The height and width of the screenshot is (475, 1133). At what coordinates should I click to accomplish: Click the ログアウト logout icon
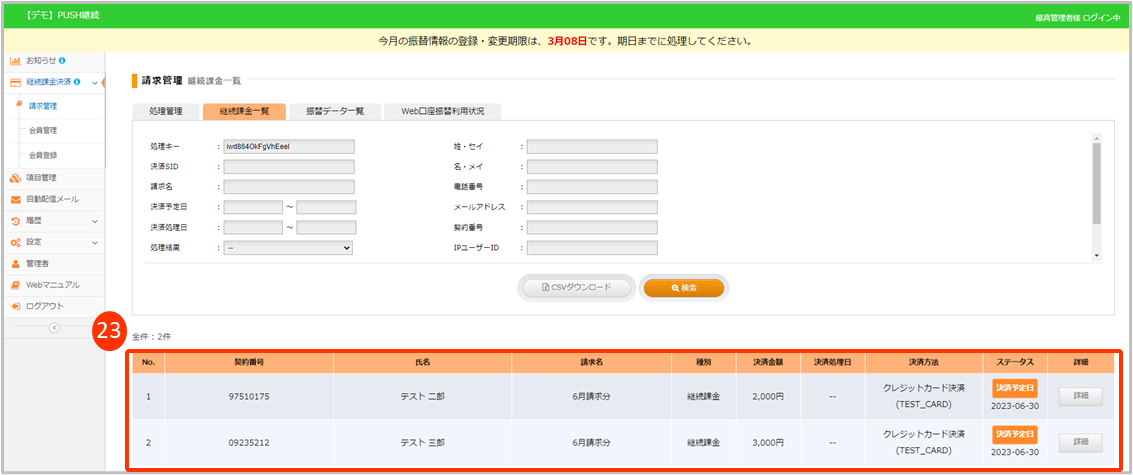pos(16,306)
